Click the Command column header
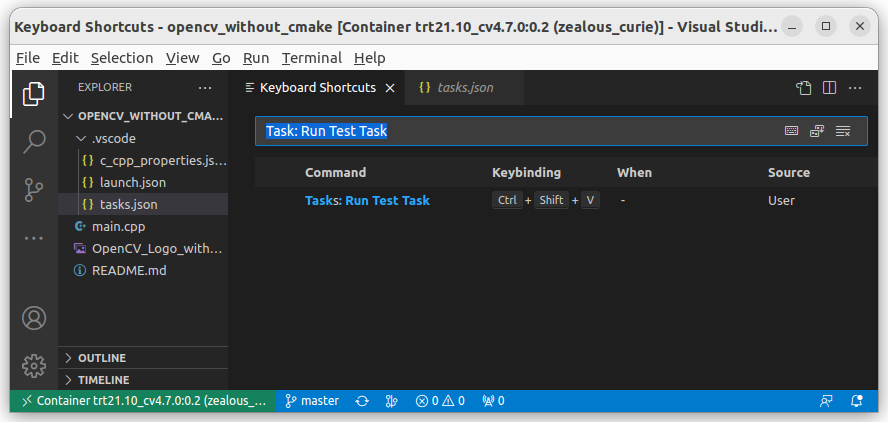 click(x=335, y=172)
